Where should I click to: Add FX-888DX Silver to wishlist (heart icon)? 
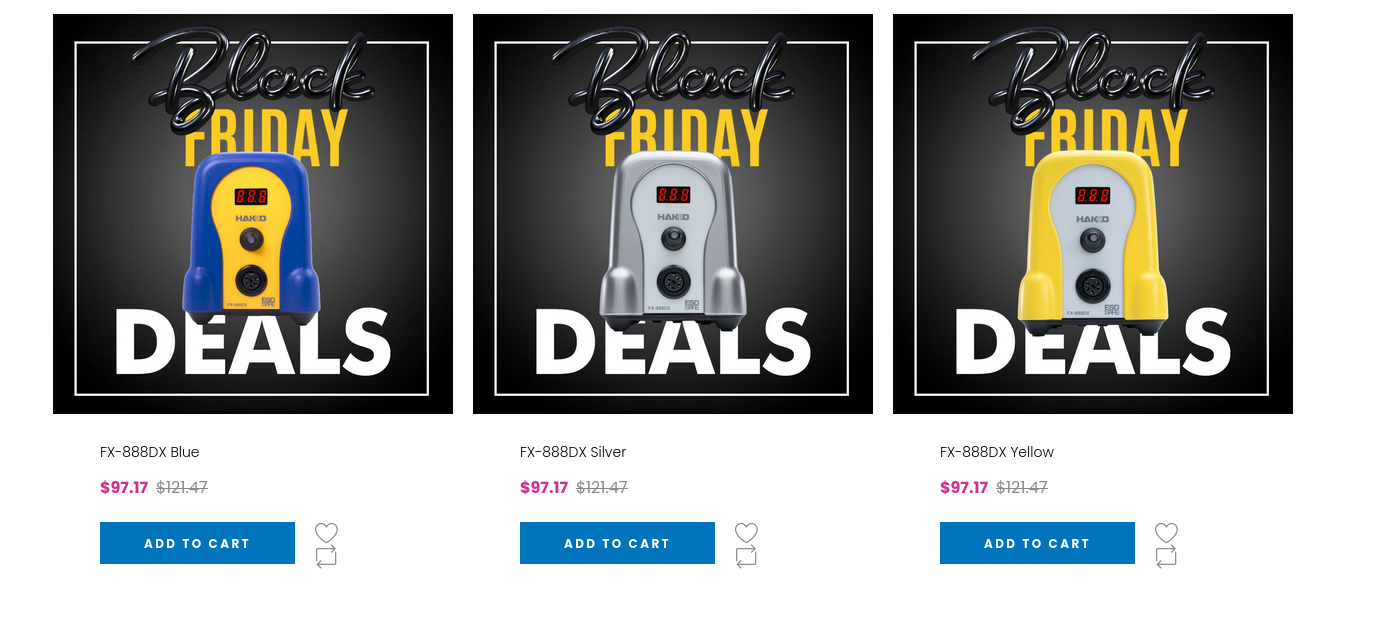pyautogui.click(x=746, y=532)
